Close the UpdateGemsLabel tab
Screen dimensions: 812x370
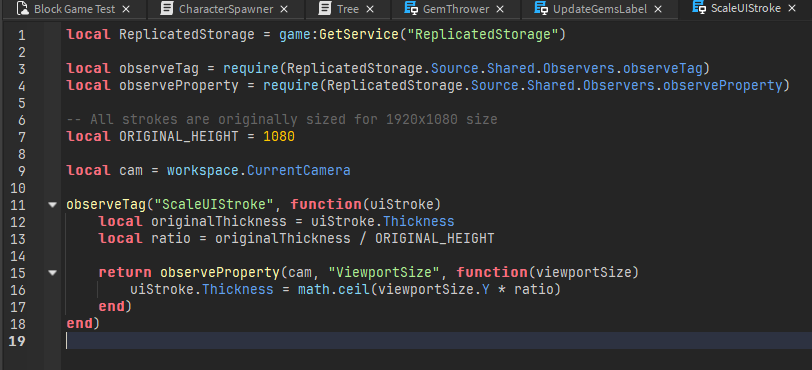pyautogui.click(x=658, y=9)
